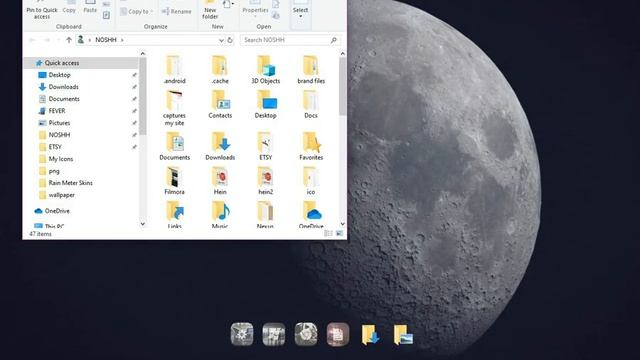Click the Refresh button in address bar
This screenshot has width=640, height=360.
coord(230,40)
